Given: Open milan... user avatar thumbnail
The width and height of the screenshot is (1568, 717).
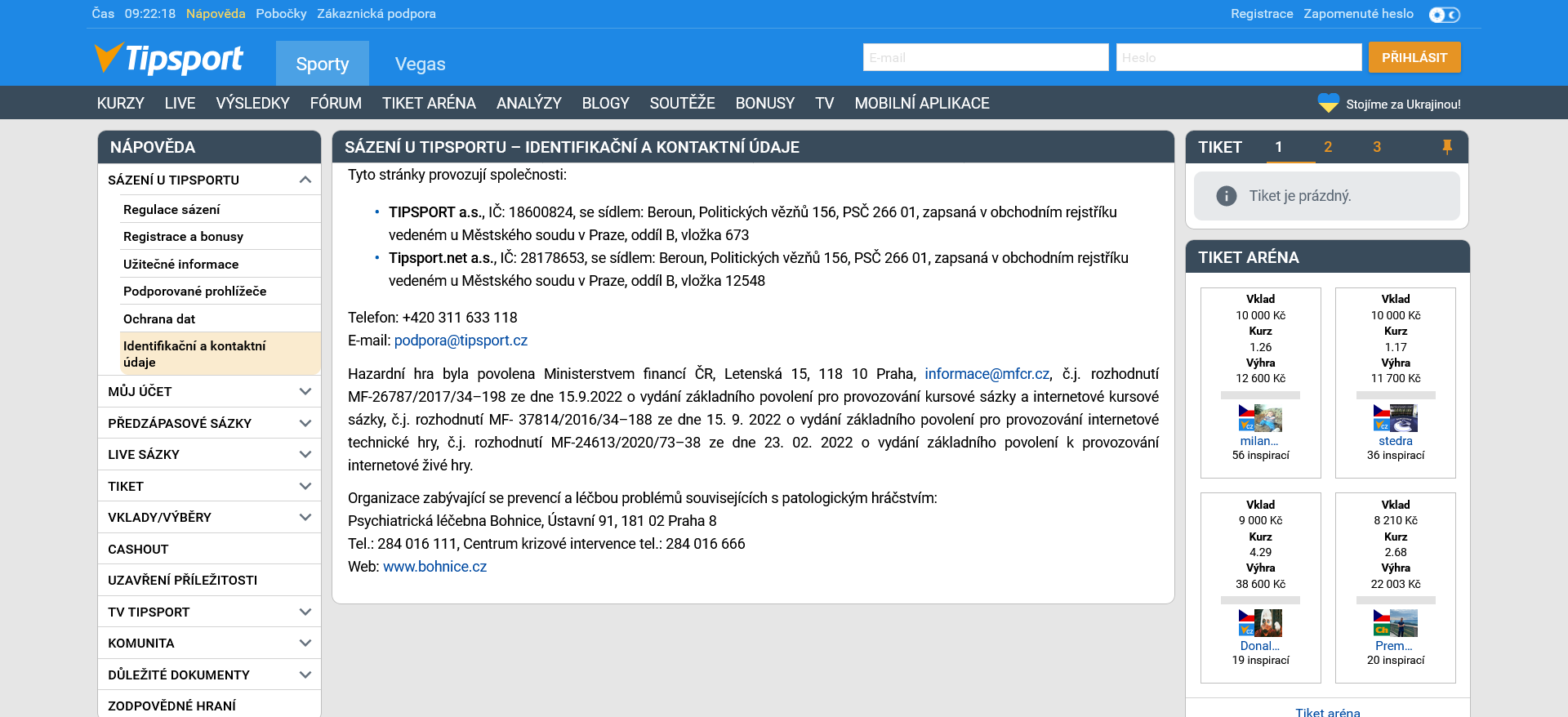Looking at the screenshot, I should coord(1267,418).
